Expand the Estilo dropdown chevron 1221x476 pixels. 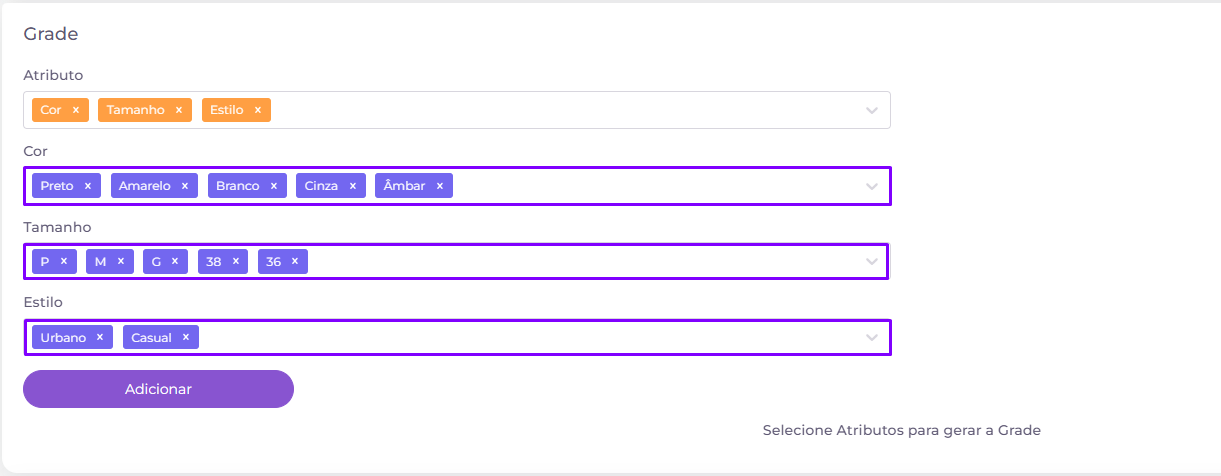tap(872, 338)
